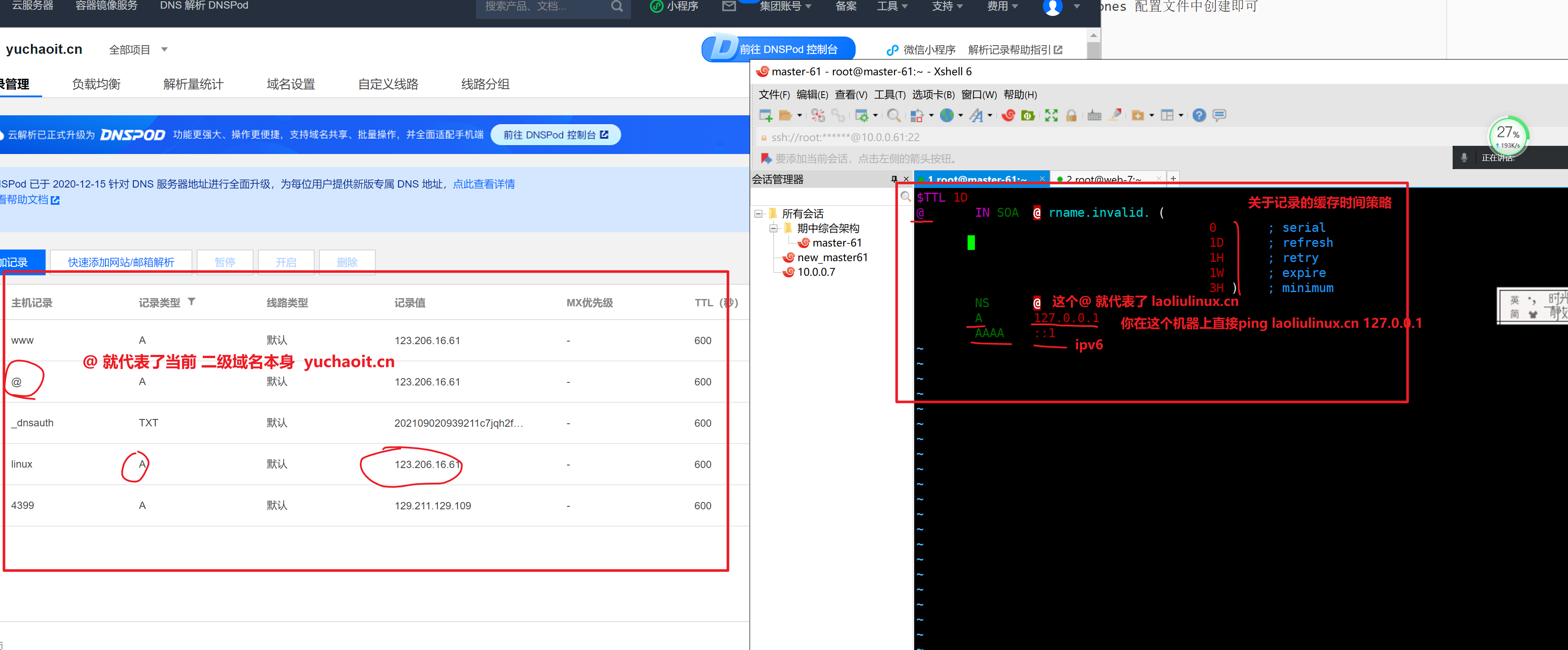Click the keyboard mapping icon

pos(1095,115)
